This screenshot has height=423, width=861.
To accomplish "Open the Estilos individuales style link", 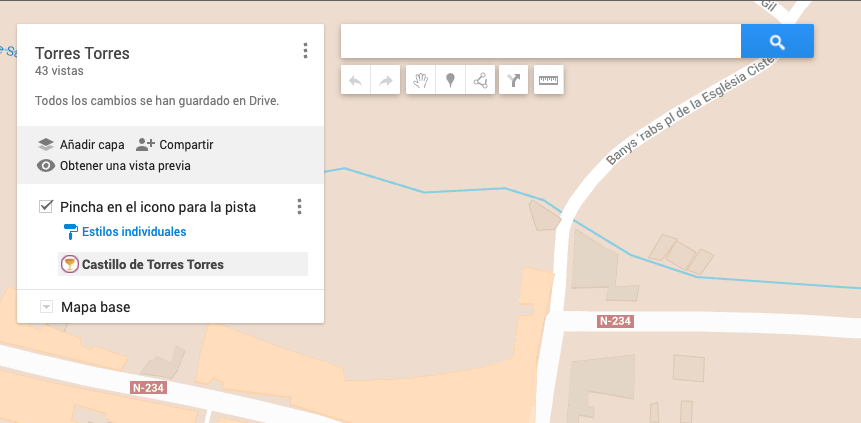I will [134, 232].
